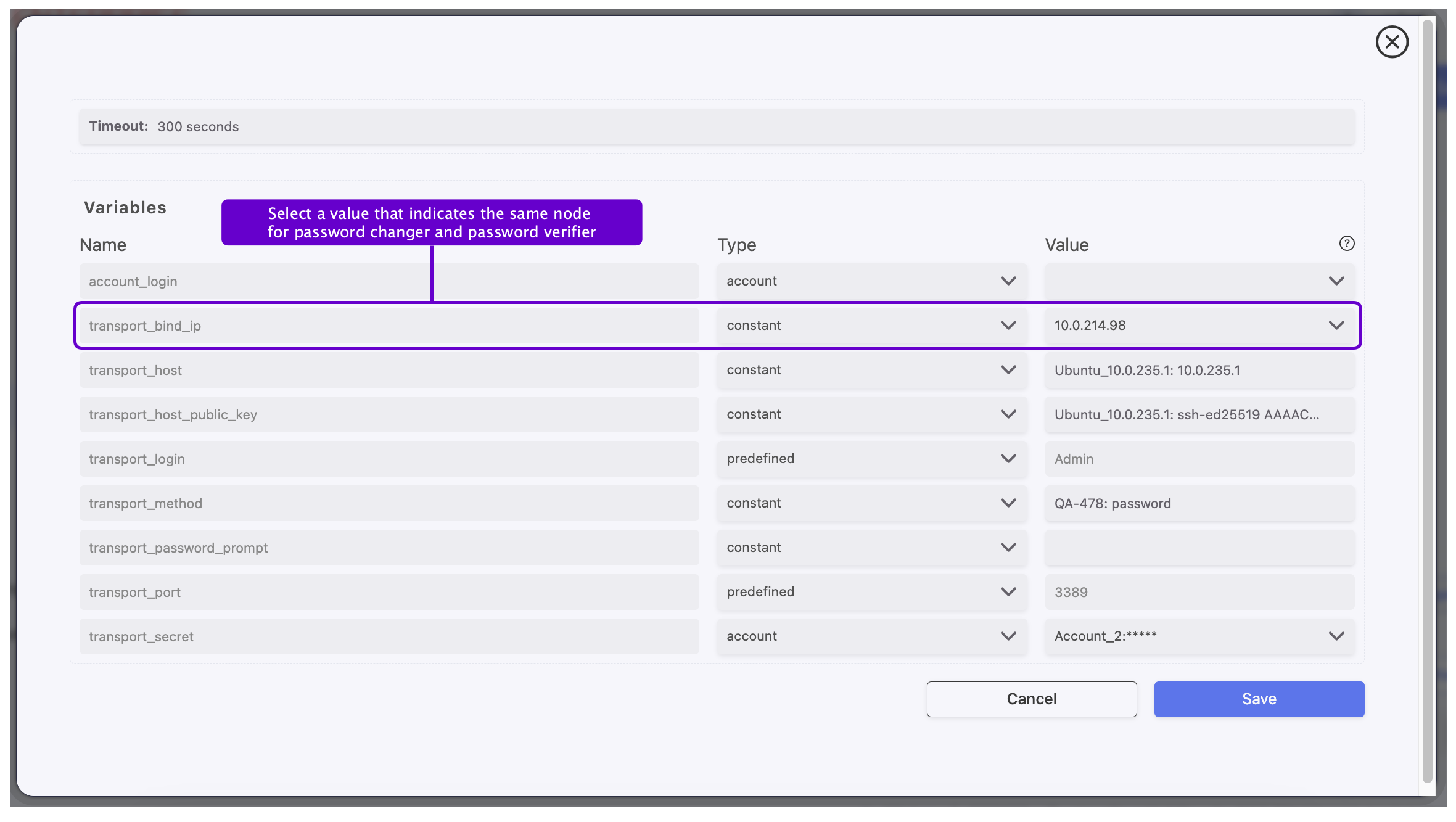1456x822 pixels.
Task: Click the Timeout 300 seconds field
Action: [717, 126]
